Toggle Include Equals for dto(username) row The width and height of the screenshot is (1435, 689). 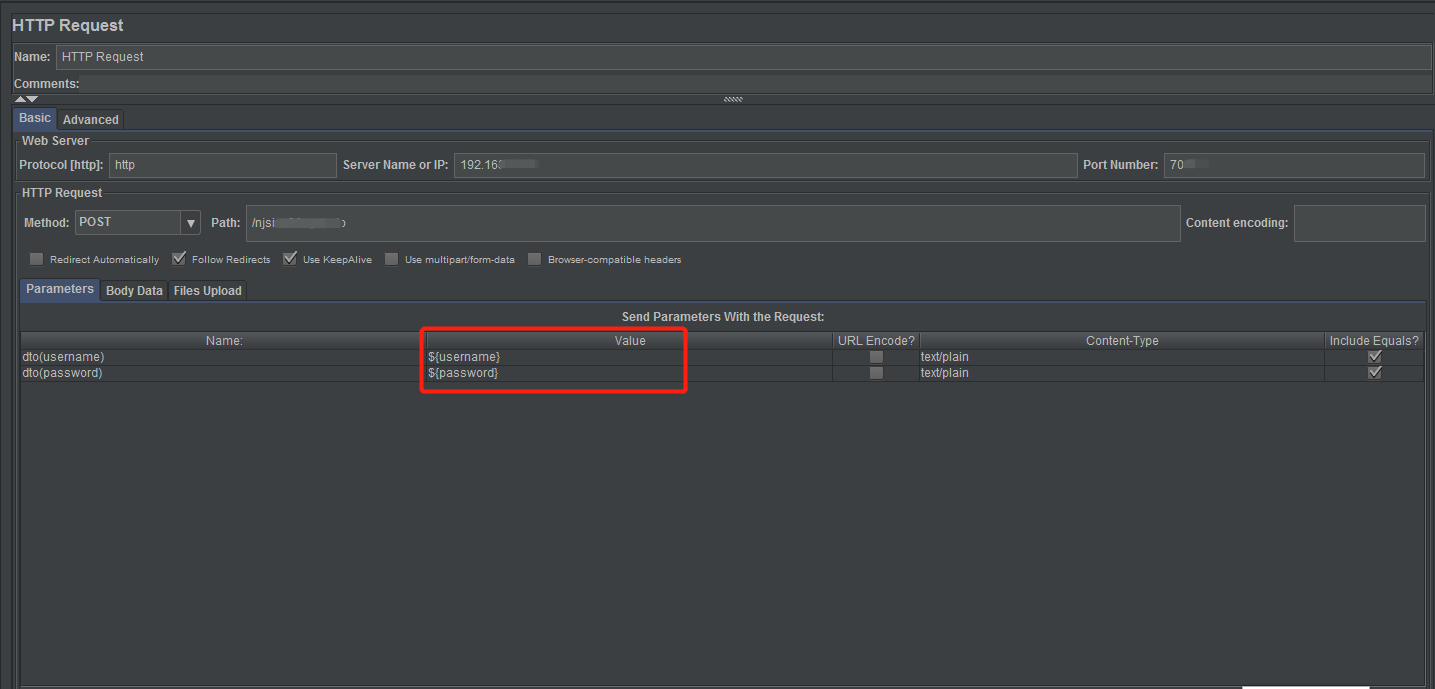pyautogui.click(x=1374, y=357)
